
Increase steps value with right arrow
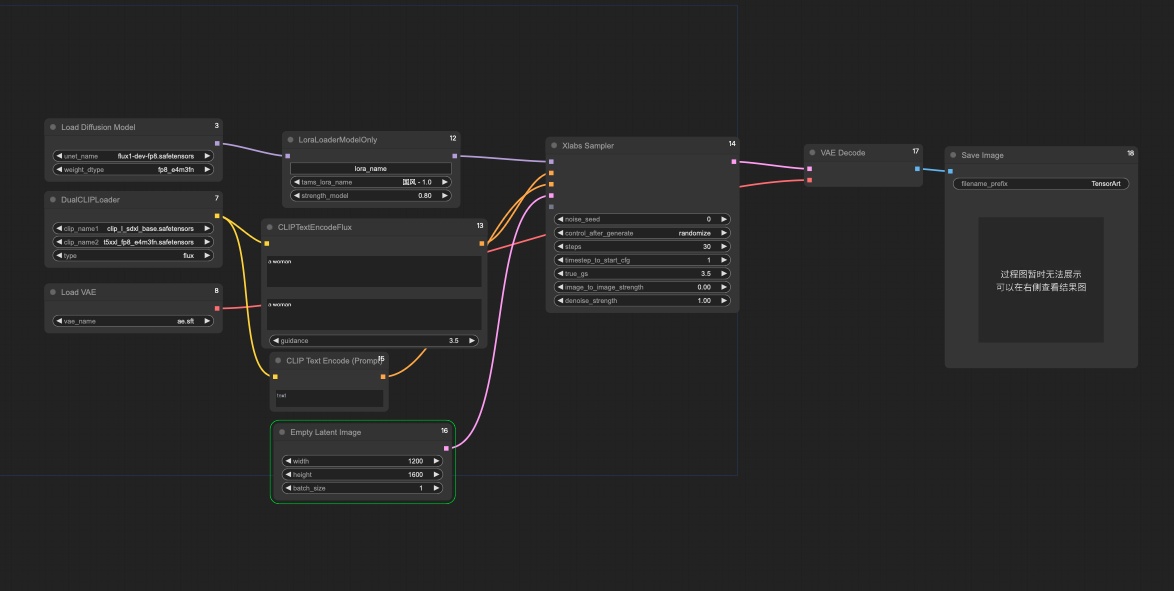point(724,246)
